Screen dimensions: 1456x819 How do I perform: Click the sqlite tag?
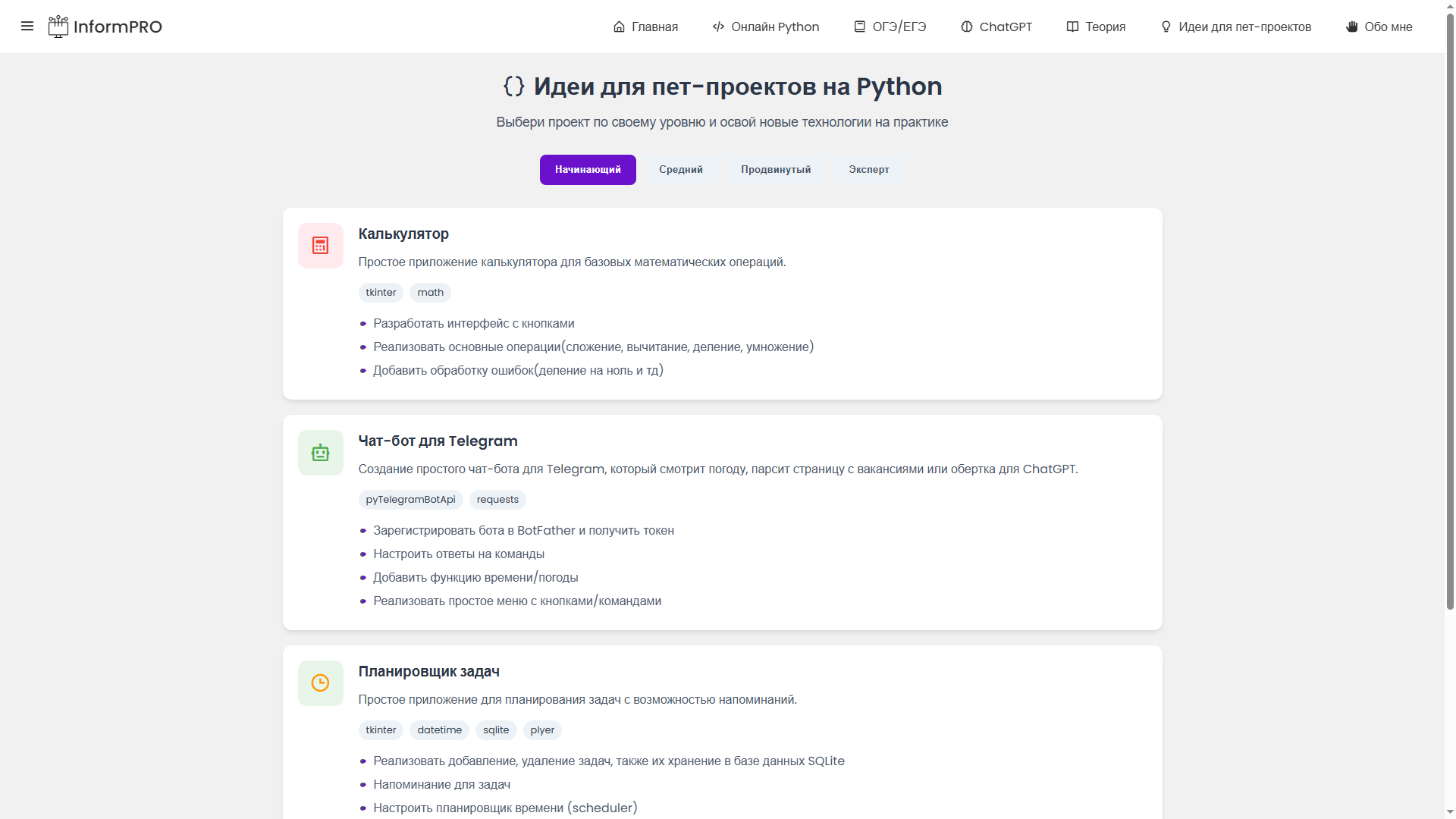point(496,730)
